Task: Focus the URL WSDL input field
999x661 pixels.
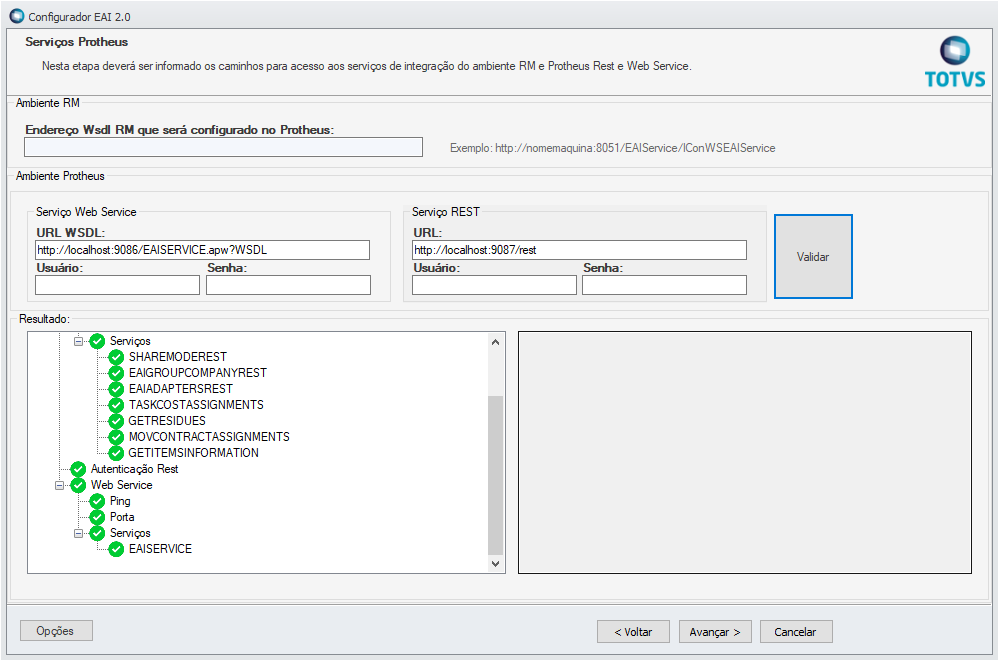Action: pyautogui.click(x=203, y=250)
